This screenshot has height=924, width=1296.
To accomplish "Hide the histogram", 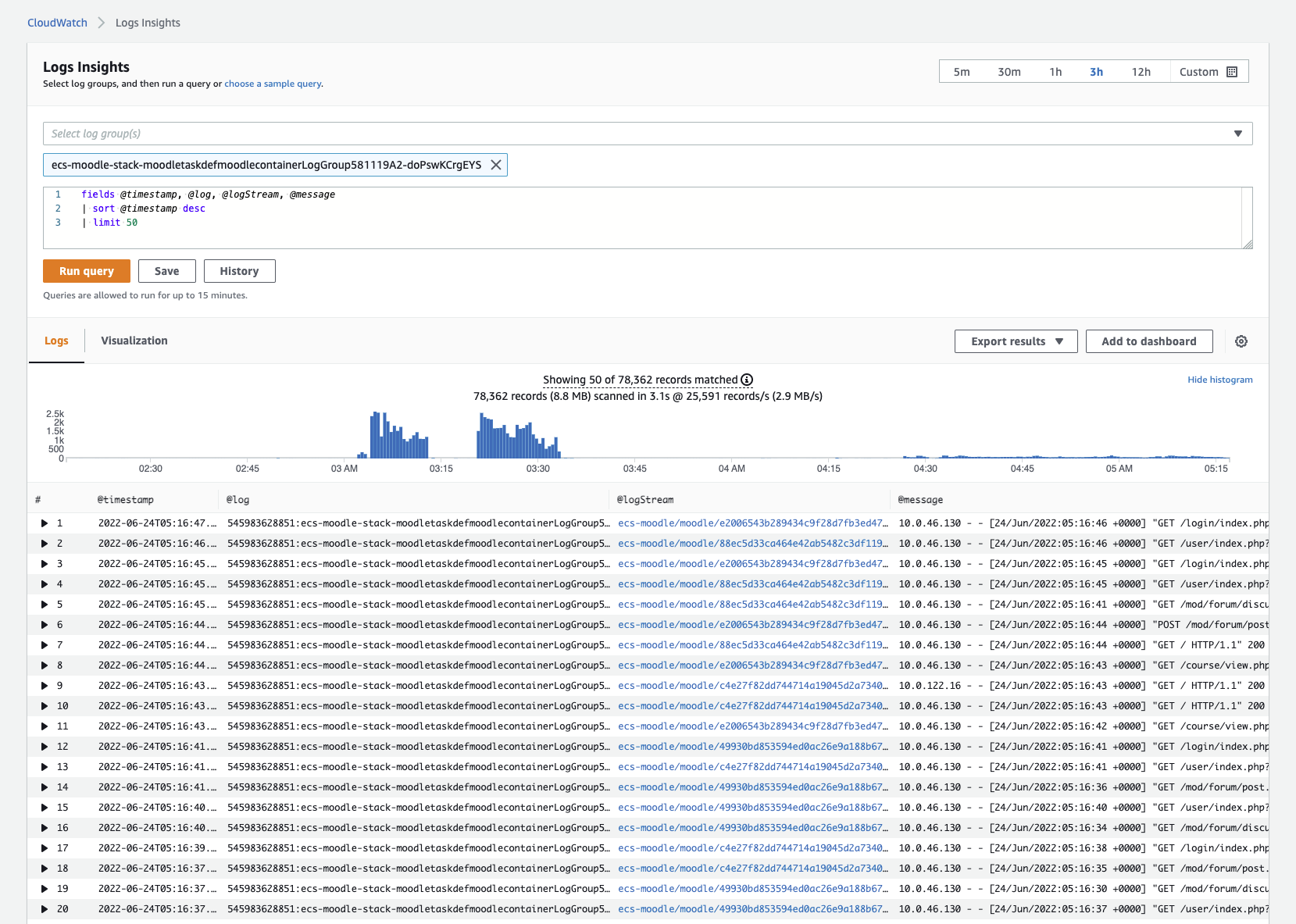I will (1219, 380).
